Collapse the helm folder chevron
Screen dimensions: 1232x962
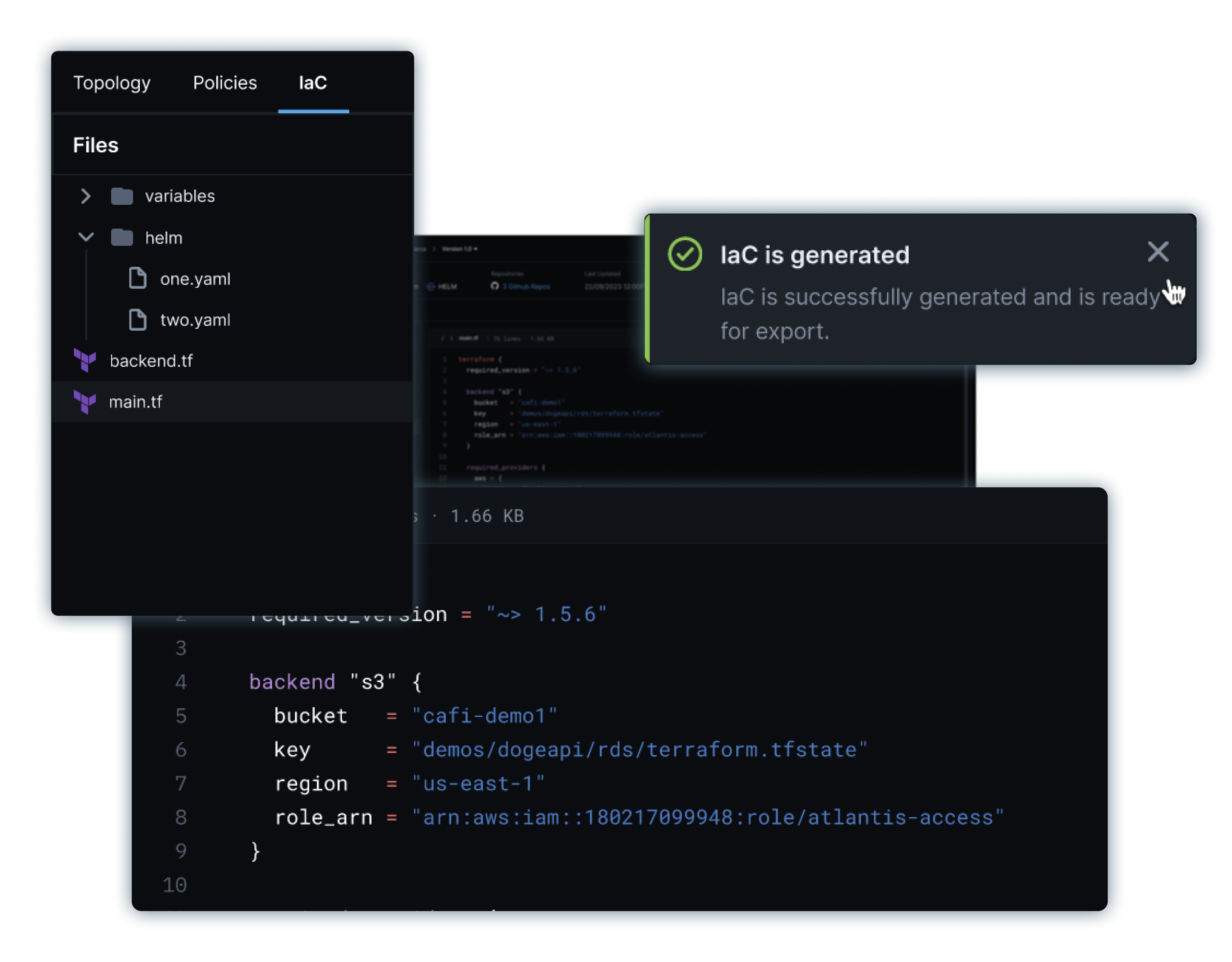click(x=86, y=237)
